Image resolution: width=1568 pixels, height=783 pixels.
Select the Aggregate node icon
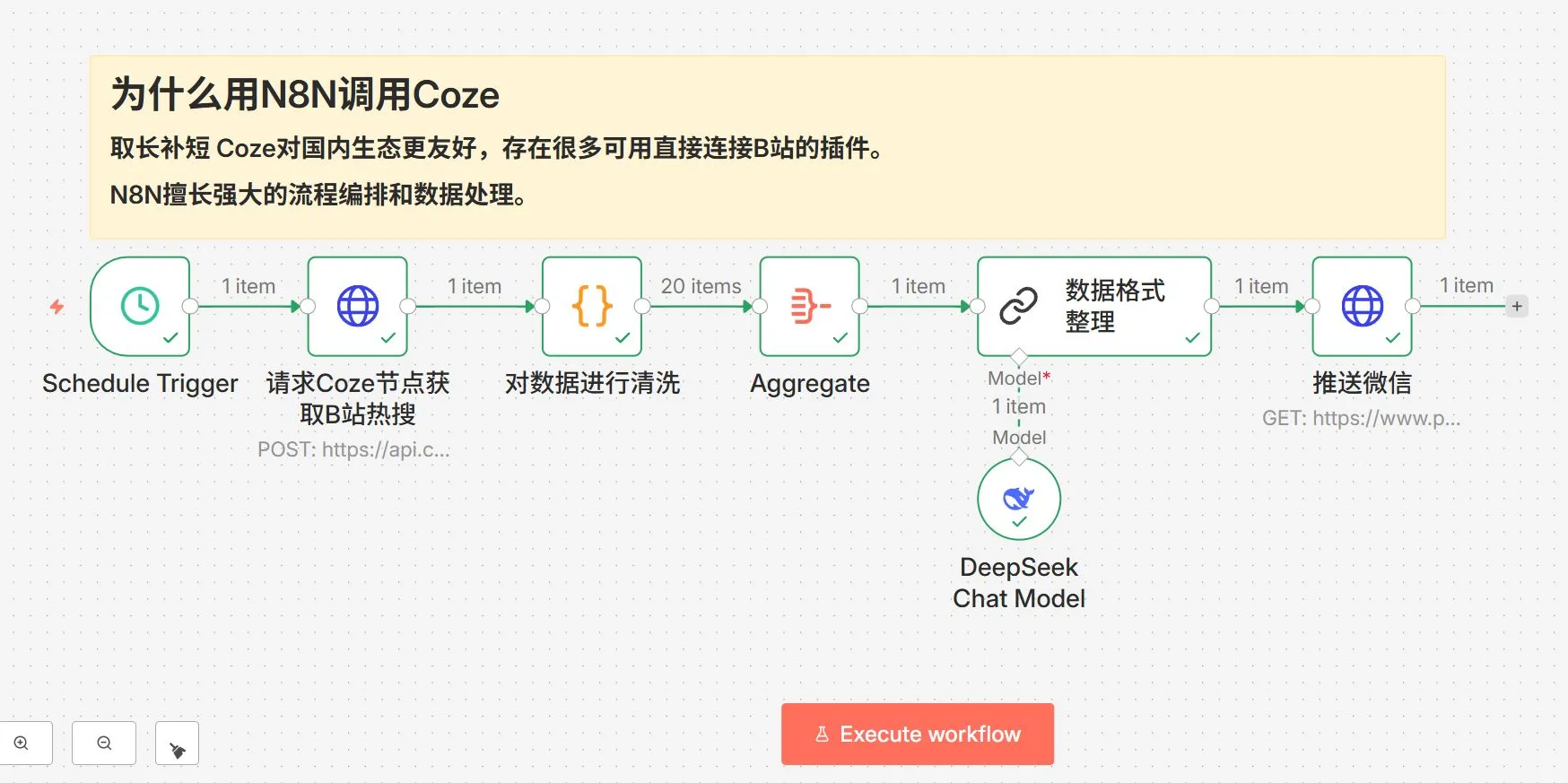coord(810,307)
